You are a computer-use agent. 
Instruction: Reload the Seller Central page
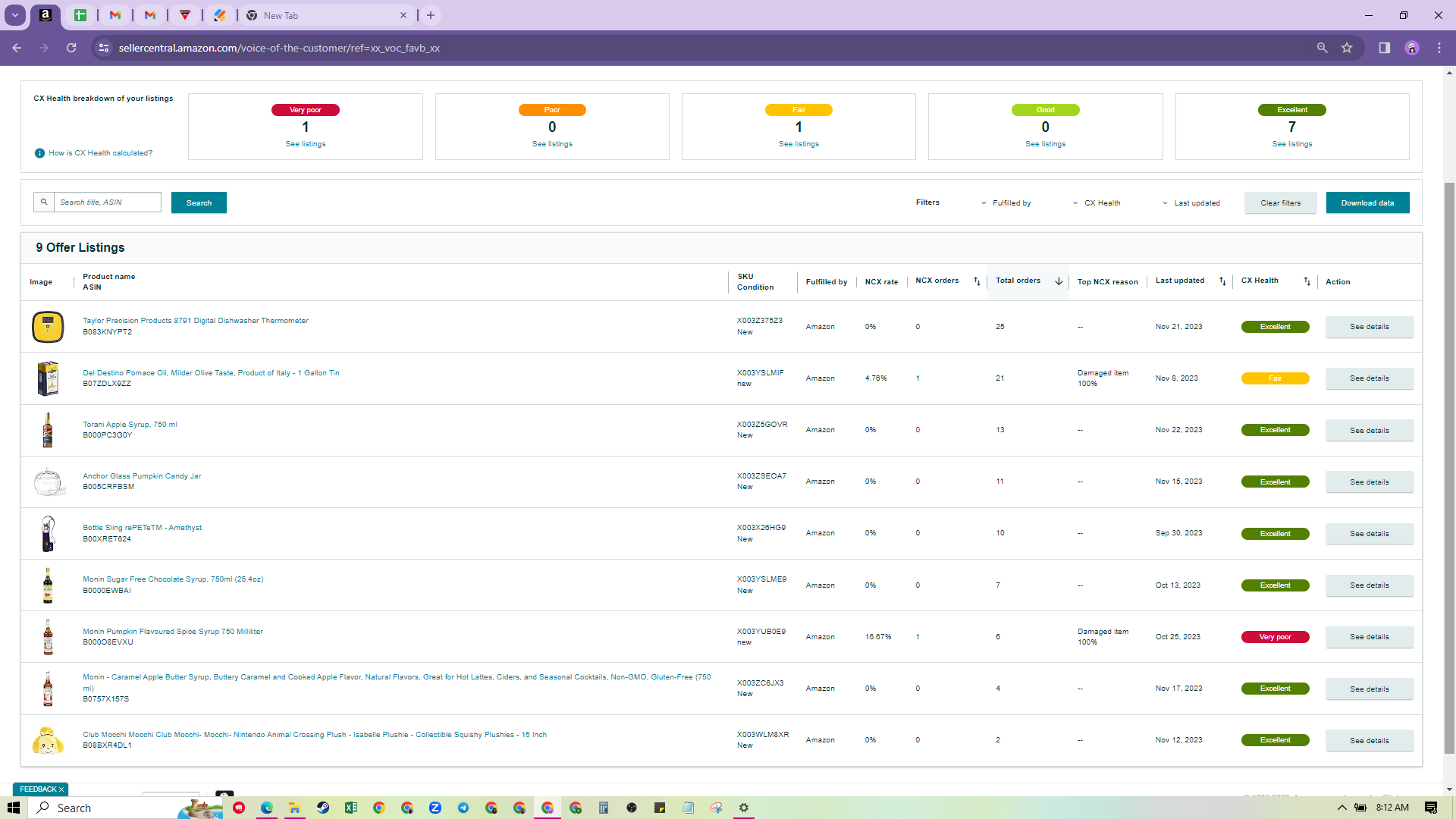click(71, 48)
